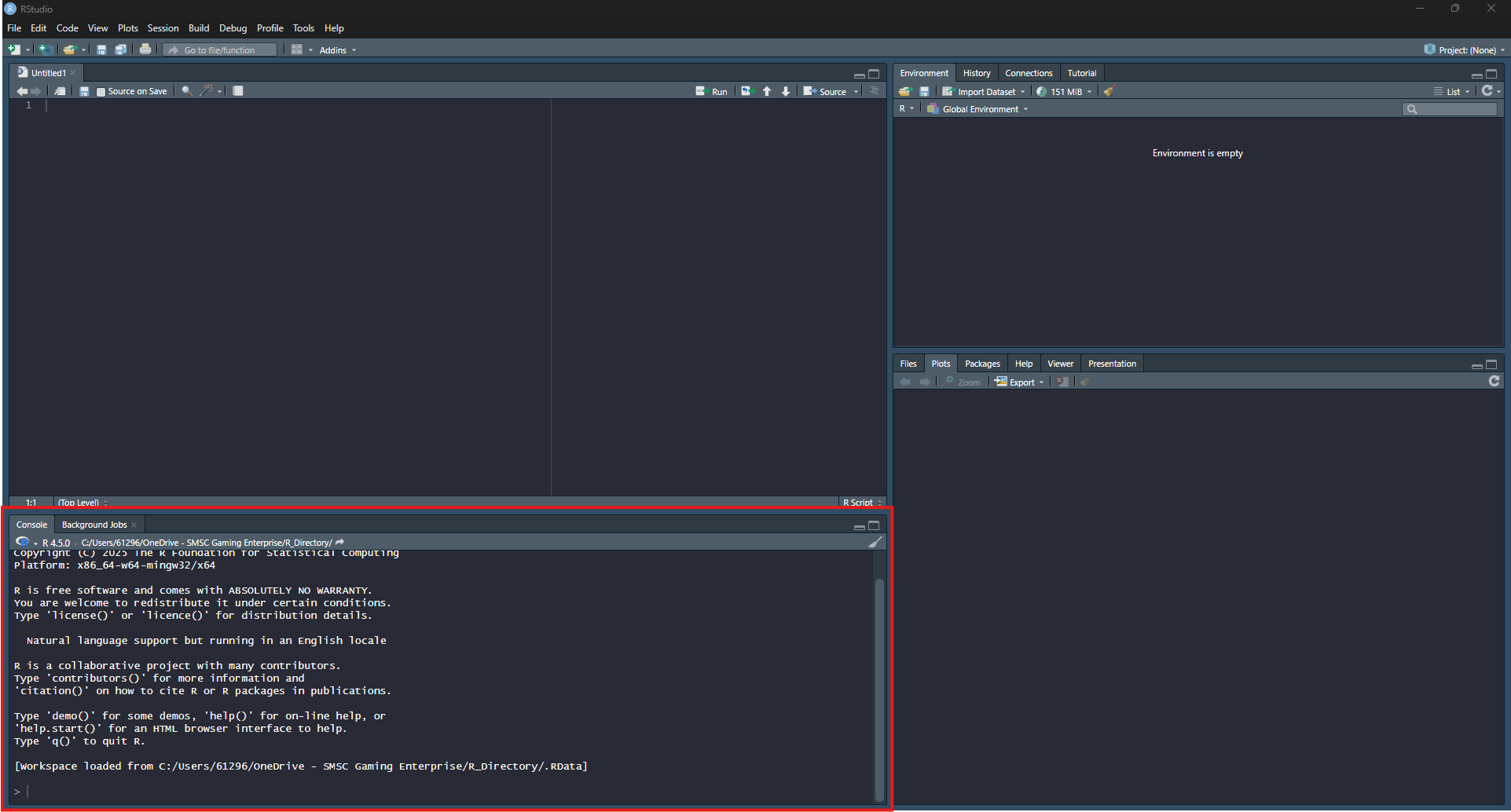Image resolution: width=1511 pixels, height=812 pixels.
Task: Go back to previous source location
Action: 22,91
